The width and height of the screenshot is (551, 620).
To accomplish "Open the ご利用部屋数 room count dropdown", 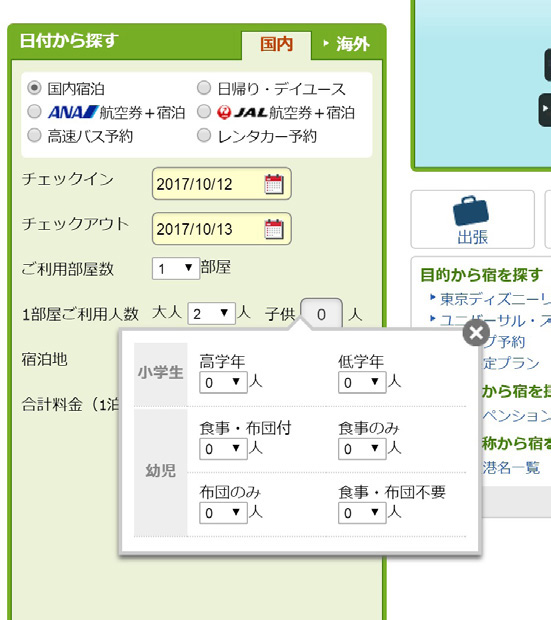I will pyautogui.click(x=176, y=268).
